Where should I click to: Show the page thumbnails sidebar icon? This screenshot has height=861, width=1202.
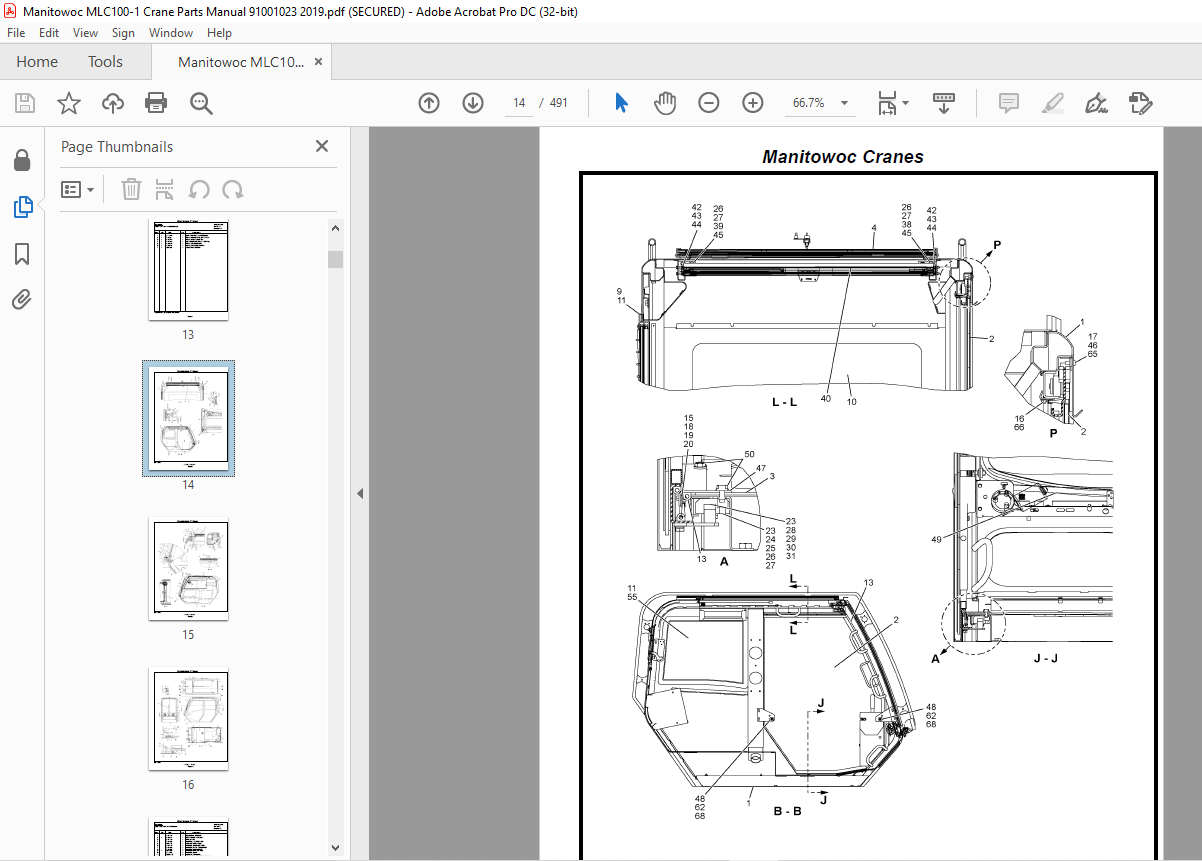[22, 207]
